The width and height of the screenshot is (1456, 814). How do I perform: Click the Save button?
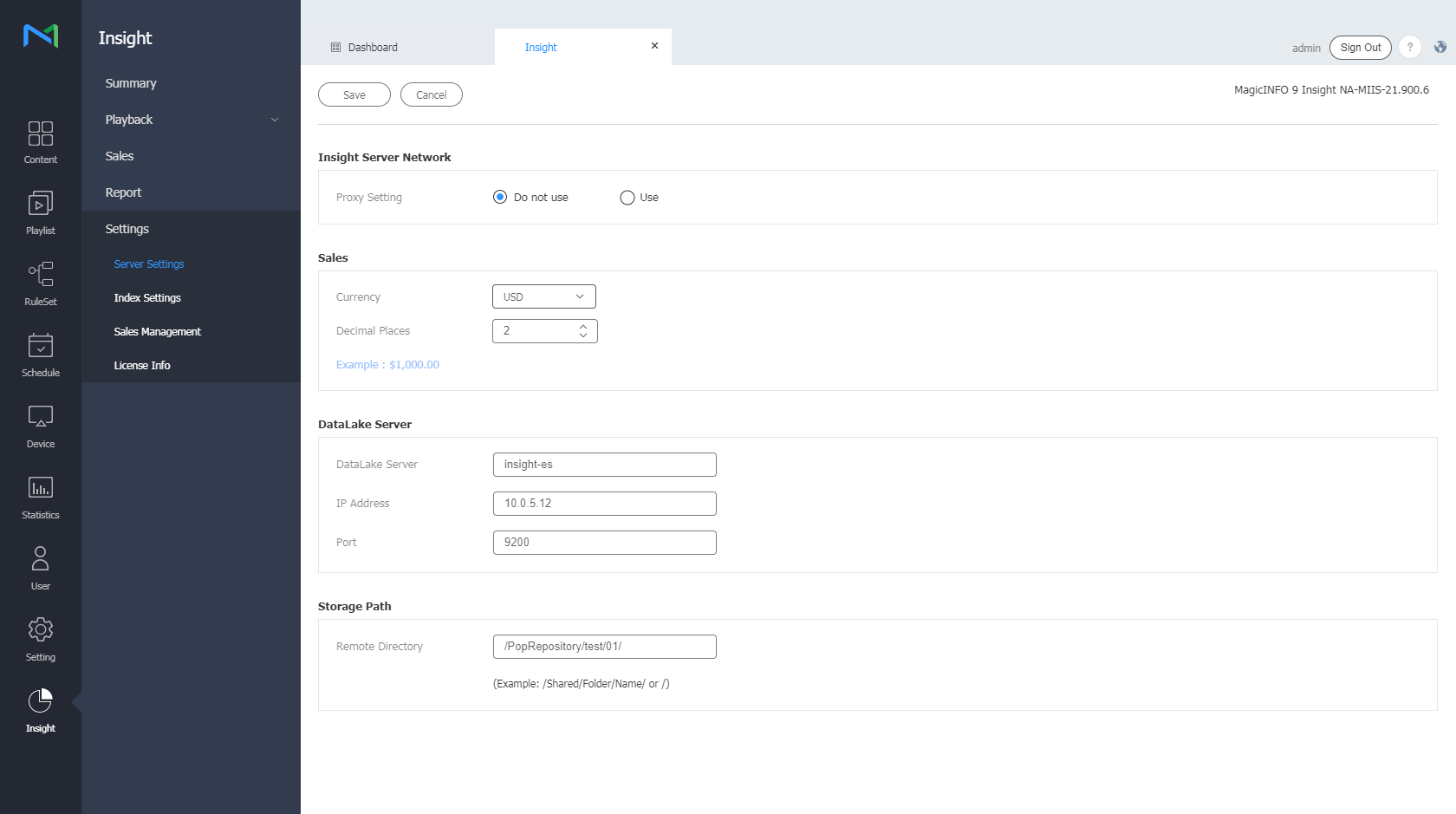(354, 95)
